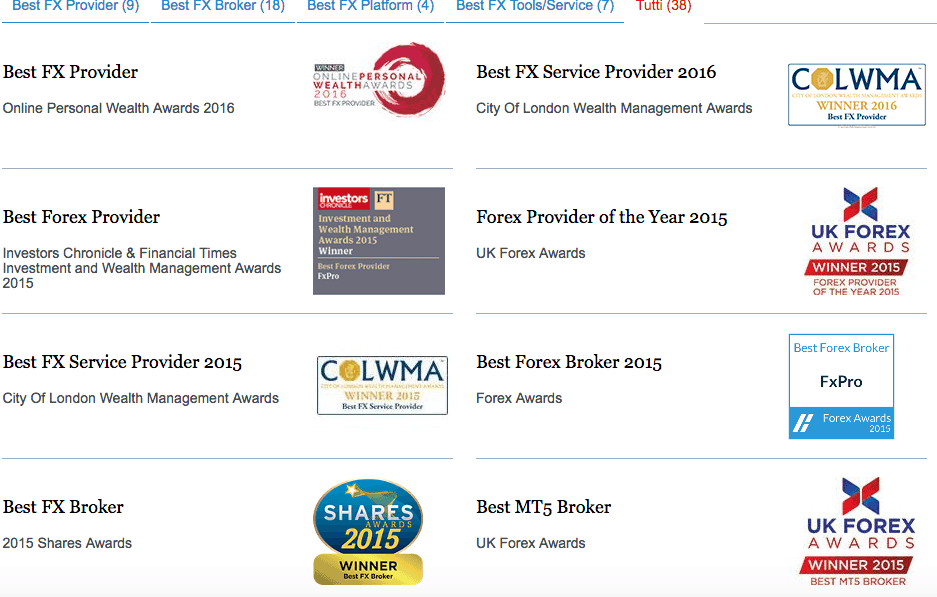This screenshot has height=597, width=937.
Task: Open the Best FX Provider (9) tab
Action: pyautogui.click(x=75, y=7)
